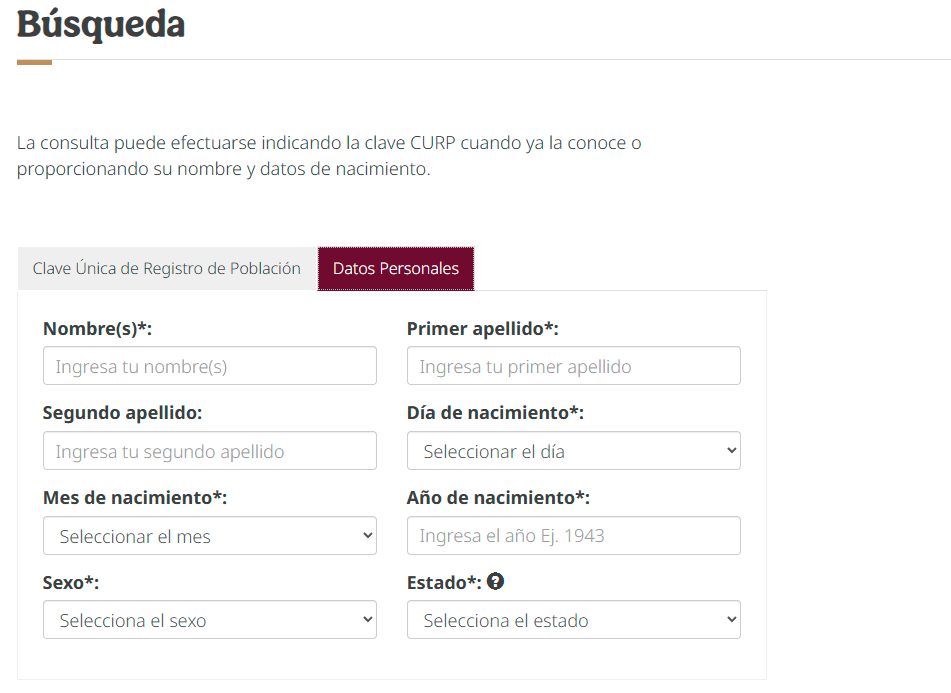The height and width of the screenshot is (693, 951).
Task: Click the Mes de nacimiento* label
Action: (x=135, y=497)
